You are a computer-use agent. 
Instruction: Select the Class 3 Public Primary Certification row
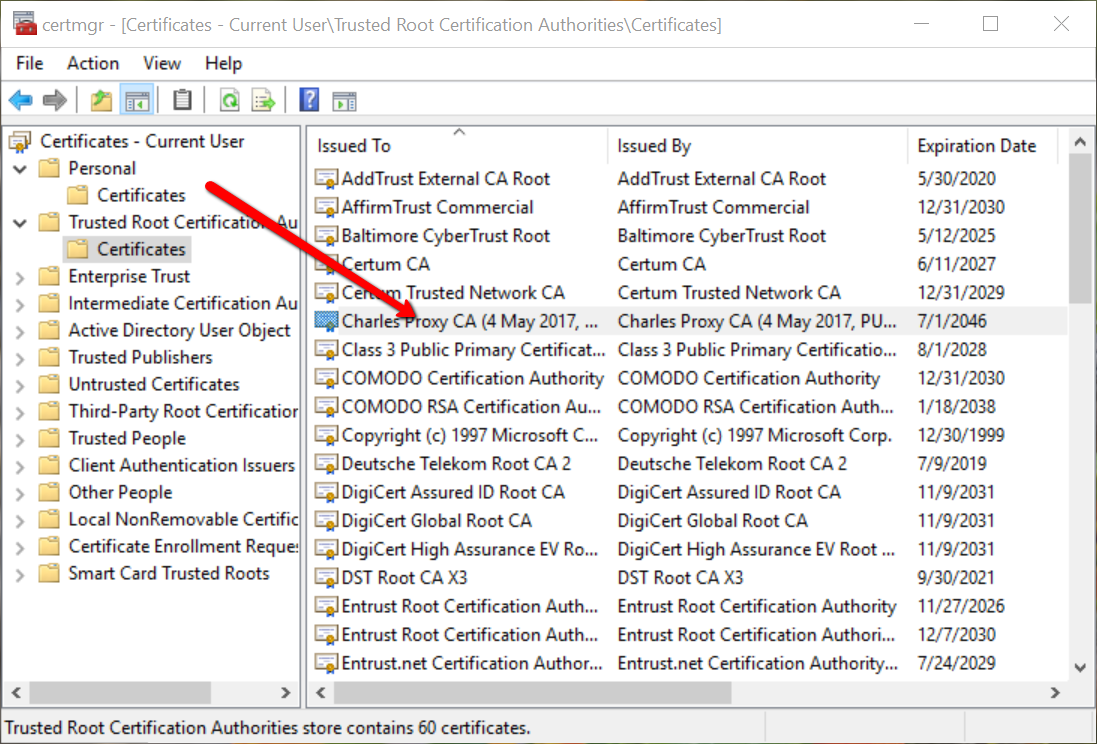689,349
